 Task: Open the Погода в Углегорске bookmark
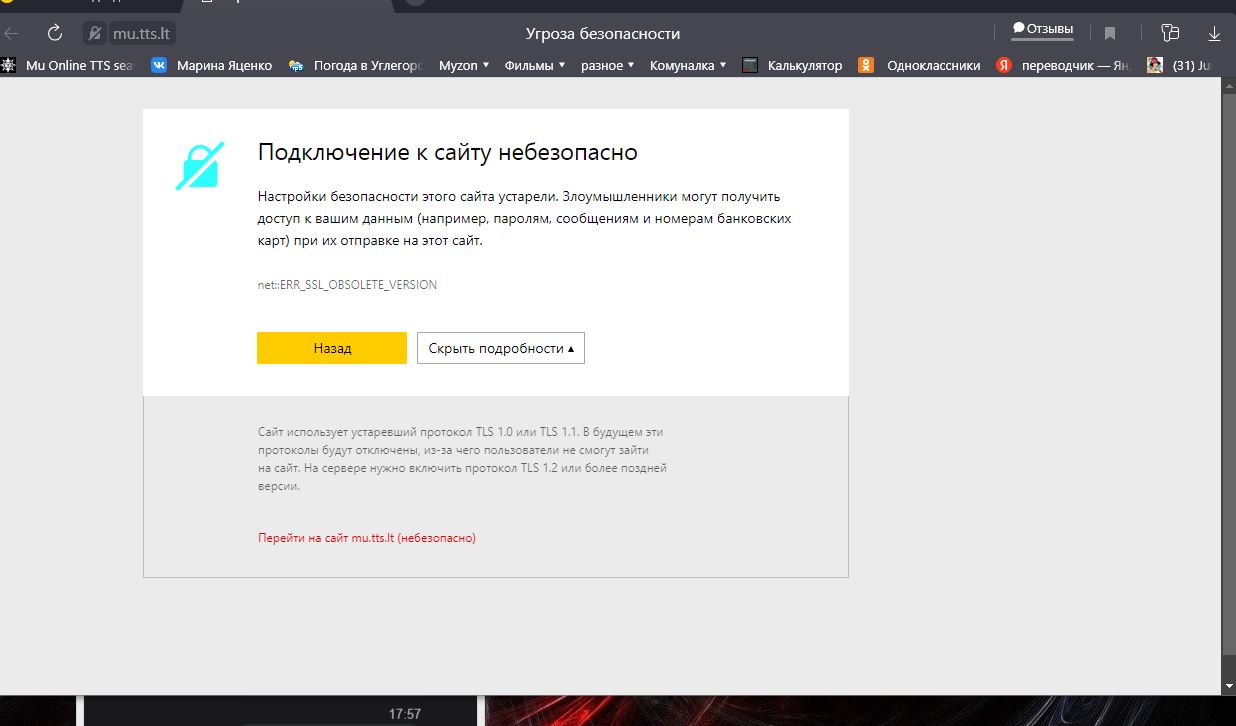(355, 65)
